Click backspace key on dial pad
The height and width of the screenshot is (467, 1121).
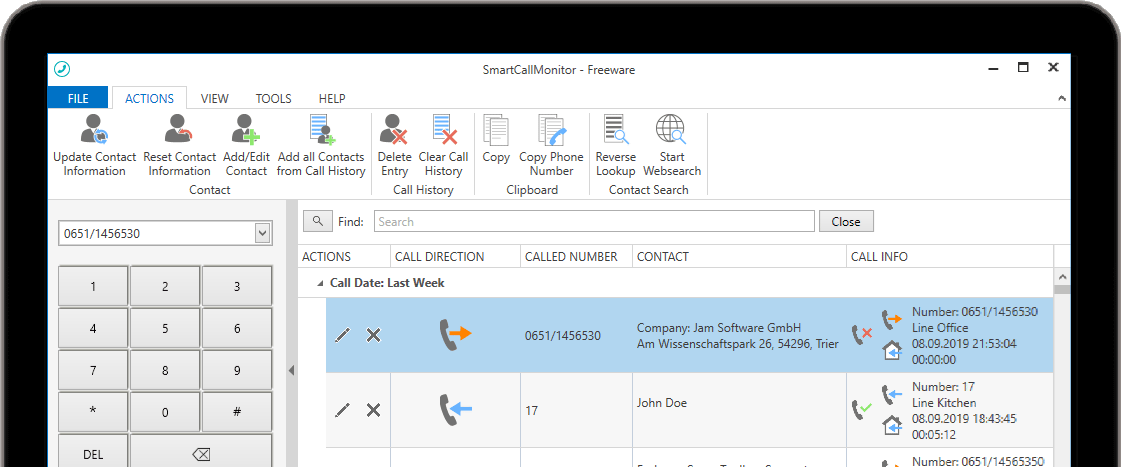201,454
